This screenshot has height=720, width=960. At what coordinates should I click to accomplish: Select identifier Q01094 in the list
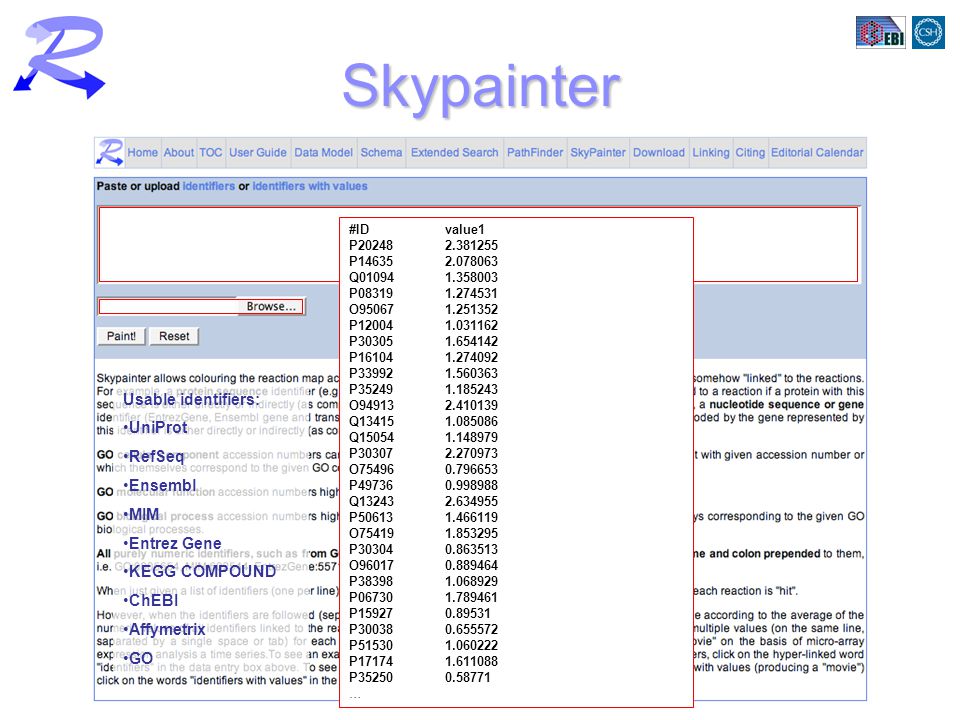[x=371, y=277]
